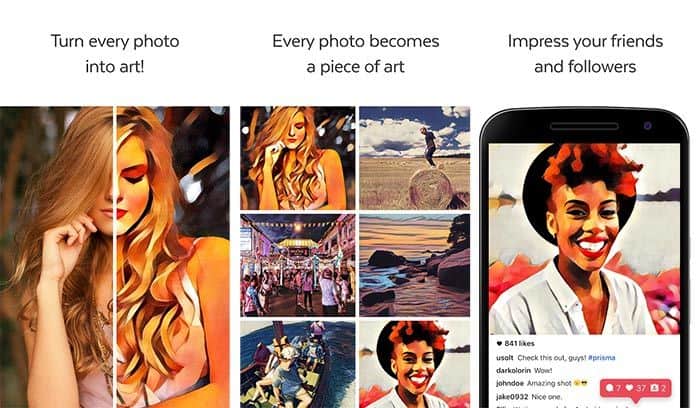Tap the darkolorin username in comments
The image size is (700, 408).
513,371
